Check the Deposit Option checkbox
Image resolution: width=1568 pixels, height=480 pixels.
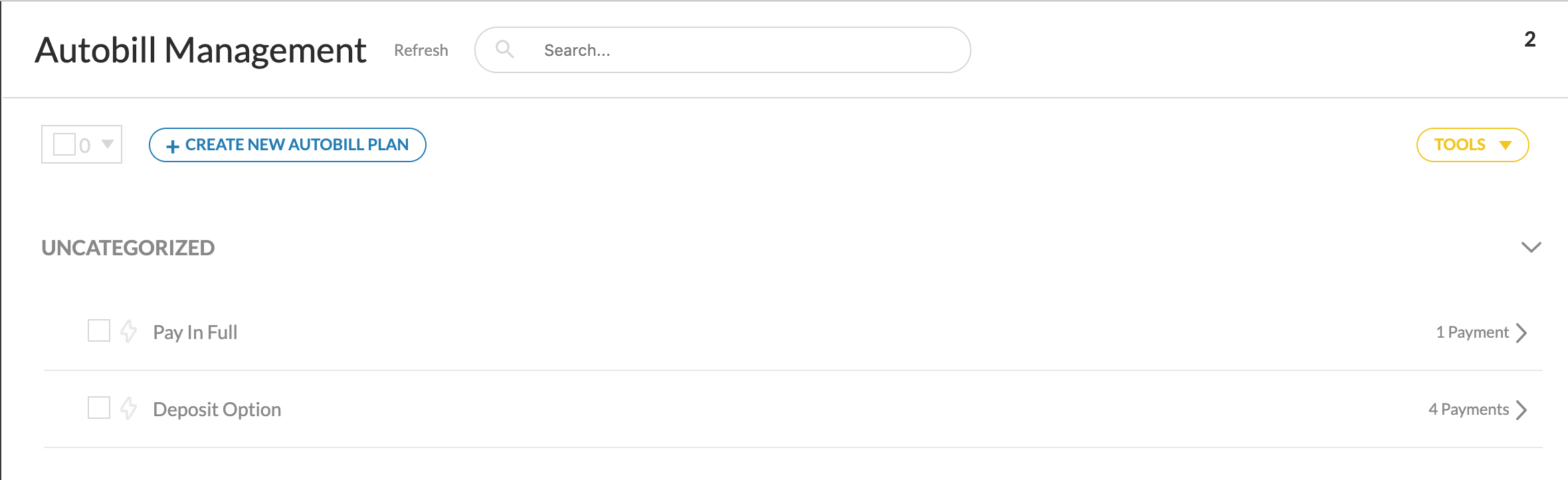pyautogui.click(x=99, y=408)
